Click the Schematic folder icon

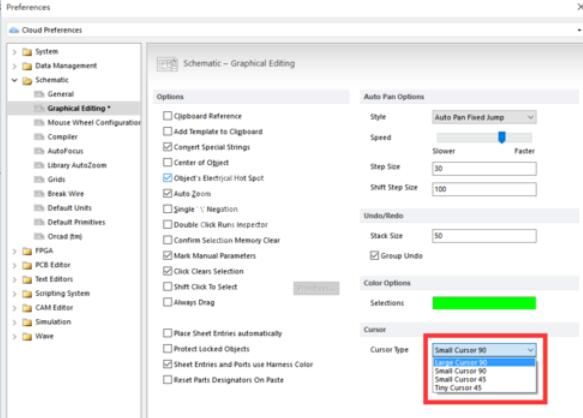coord(27,80)
